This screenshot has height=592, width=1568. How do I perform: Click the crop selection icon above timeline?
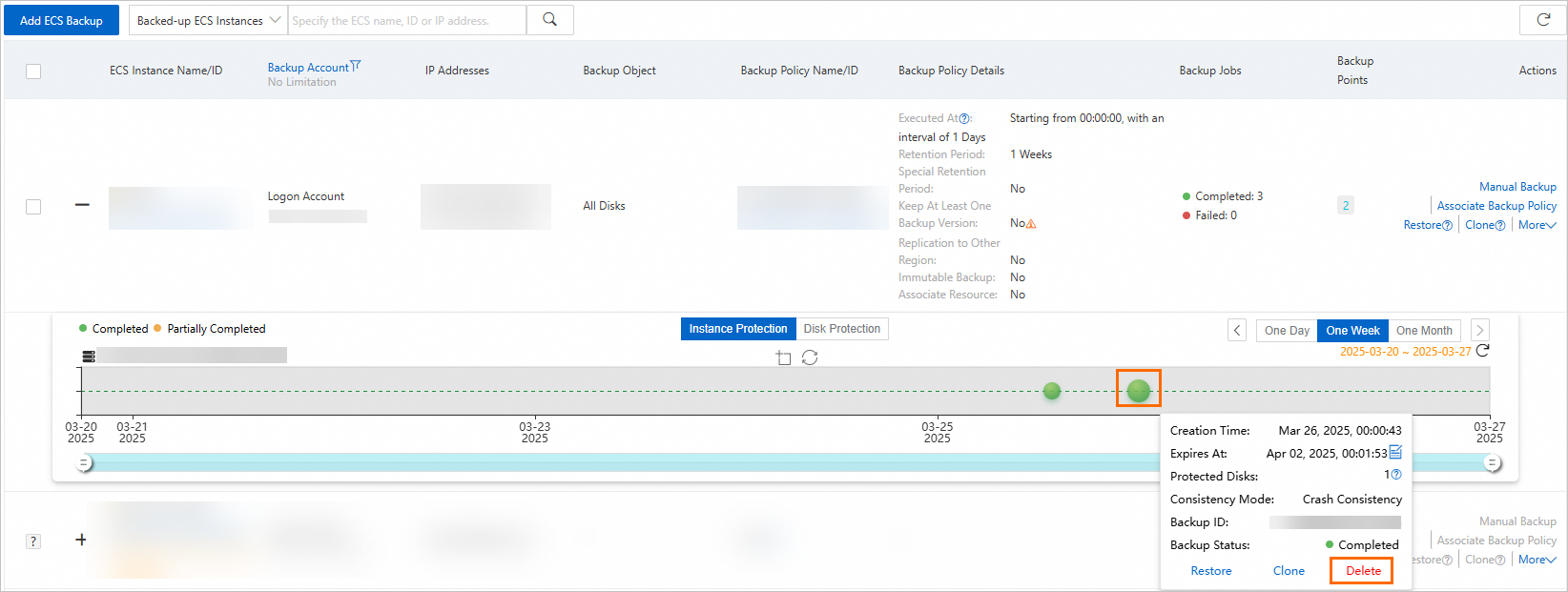tap(783, 357)
